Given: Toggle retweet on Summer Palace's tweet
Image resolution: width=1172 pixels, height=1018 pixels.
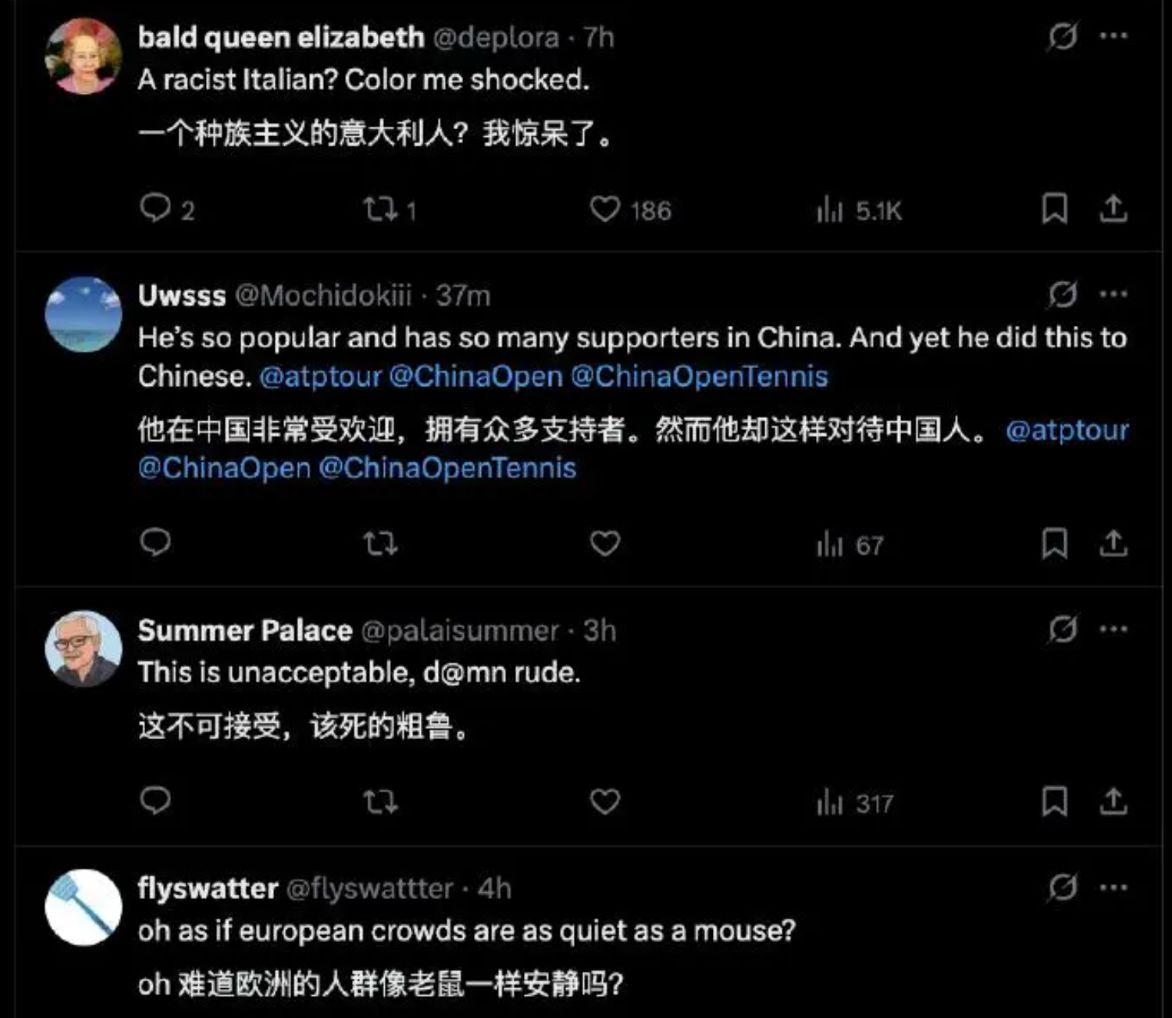Looking at the screenshot, I should (380, 803).
